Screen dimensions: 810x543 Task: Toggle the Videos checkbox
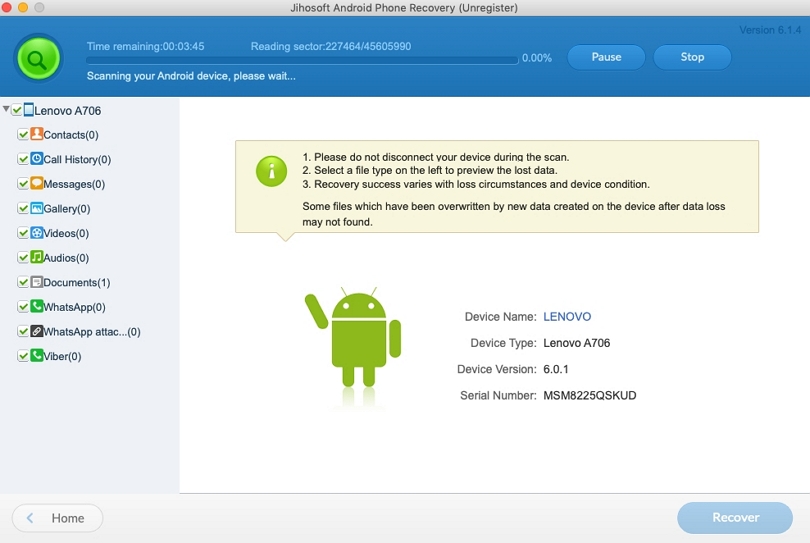coord(23,233)
